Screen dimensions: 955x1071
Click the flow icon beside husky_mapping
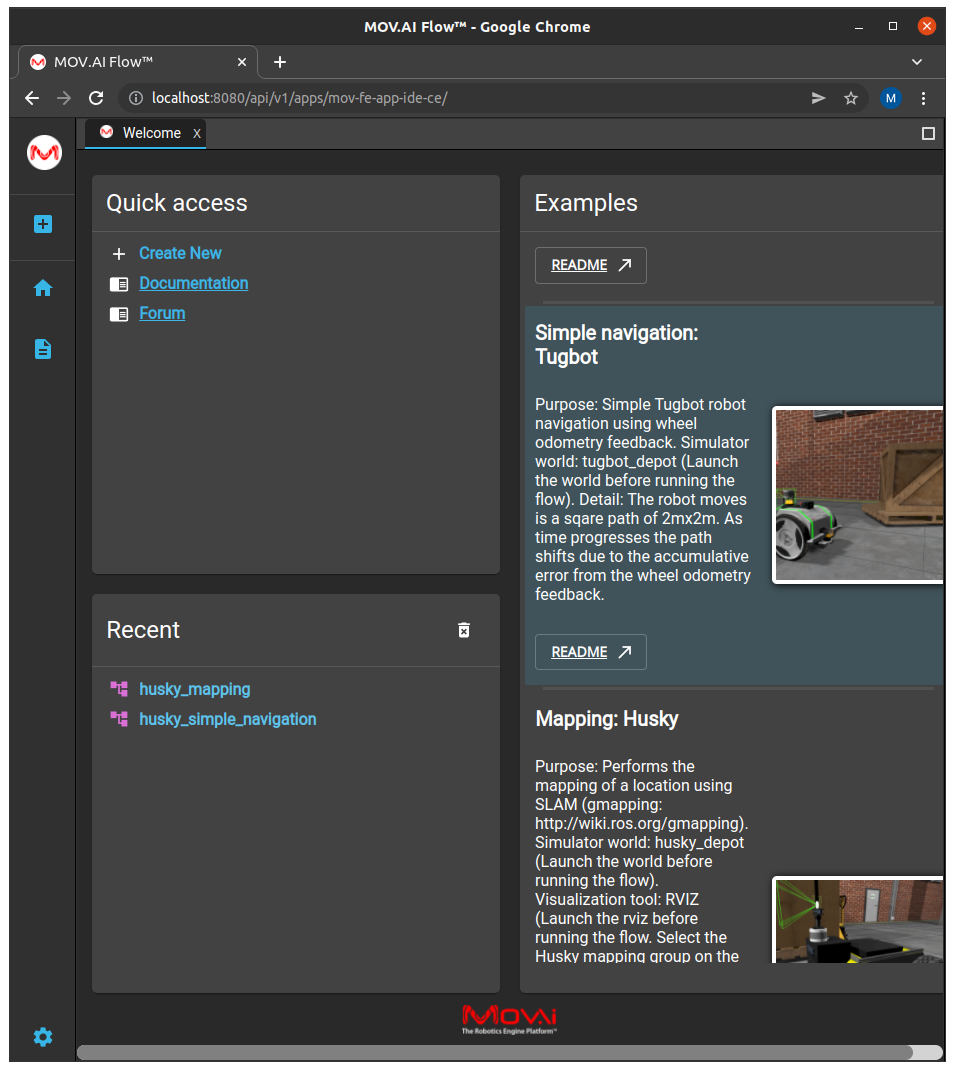coord(119,689)
